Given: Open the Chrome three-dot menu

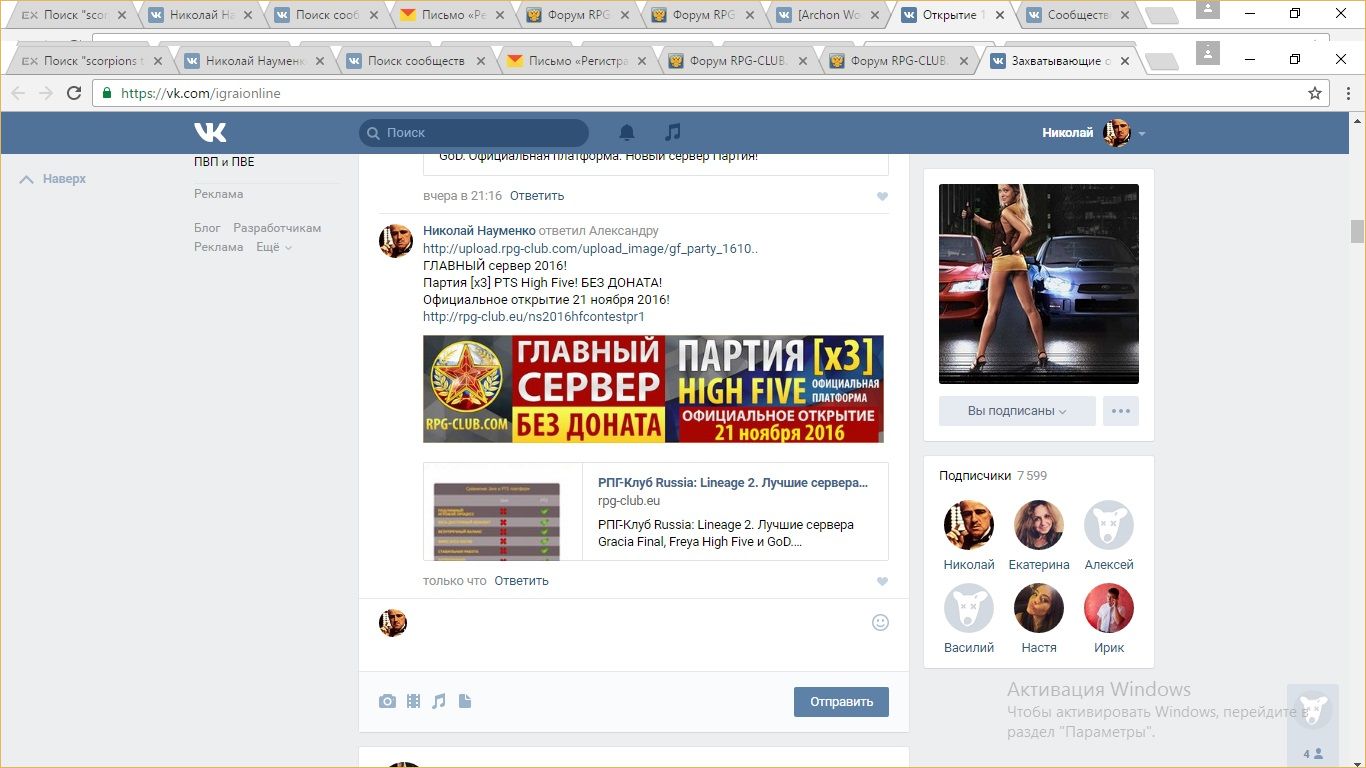Looking at the screenshot, I should click(1347, 93).
